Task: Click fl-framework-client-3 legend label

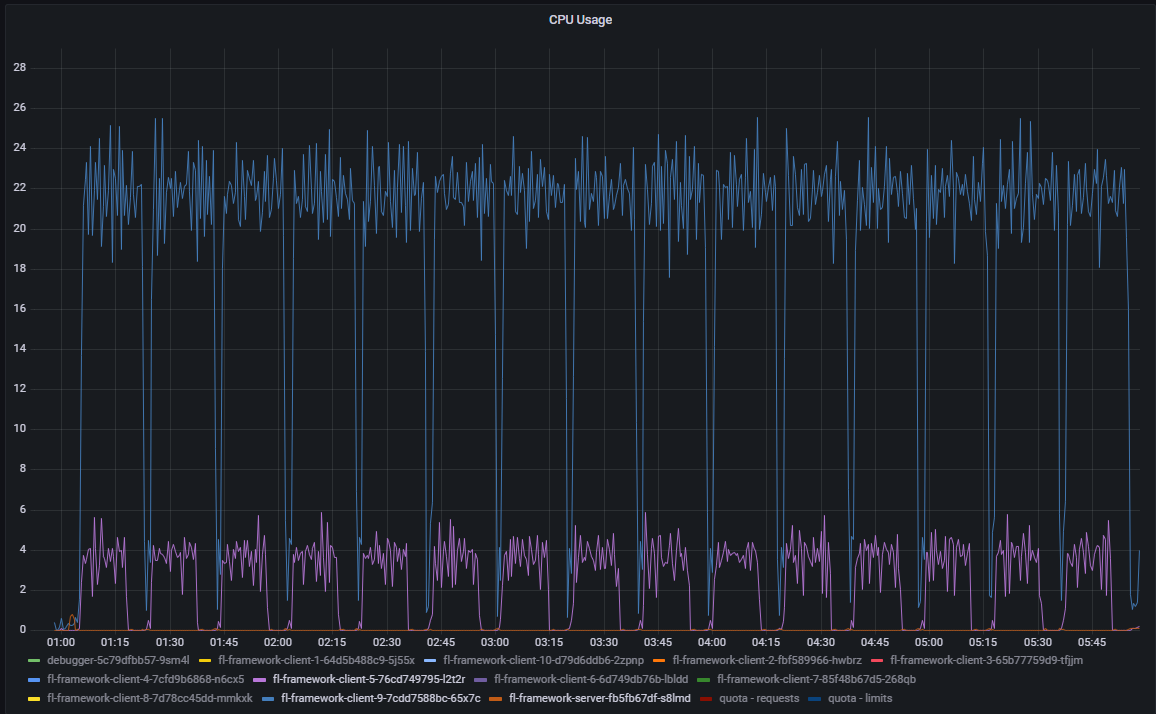Action: (x=986, y=660)
